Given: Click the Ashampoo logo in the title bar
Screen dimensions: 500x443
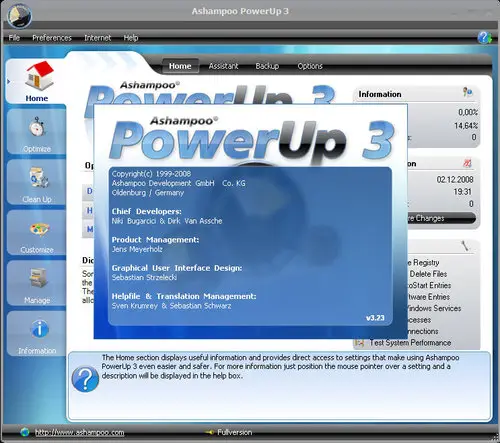Looking at the screenshot, I should click(19, 16).
